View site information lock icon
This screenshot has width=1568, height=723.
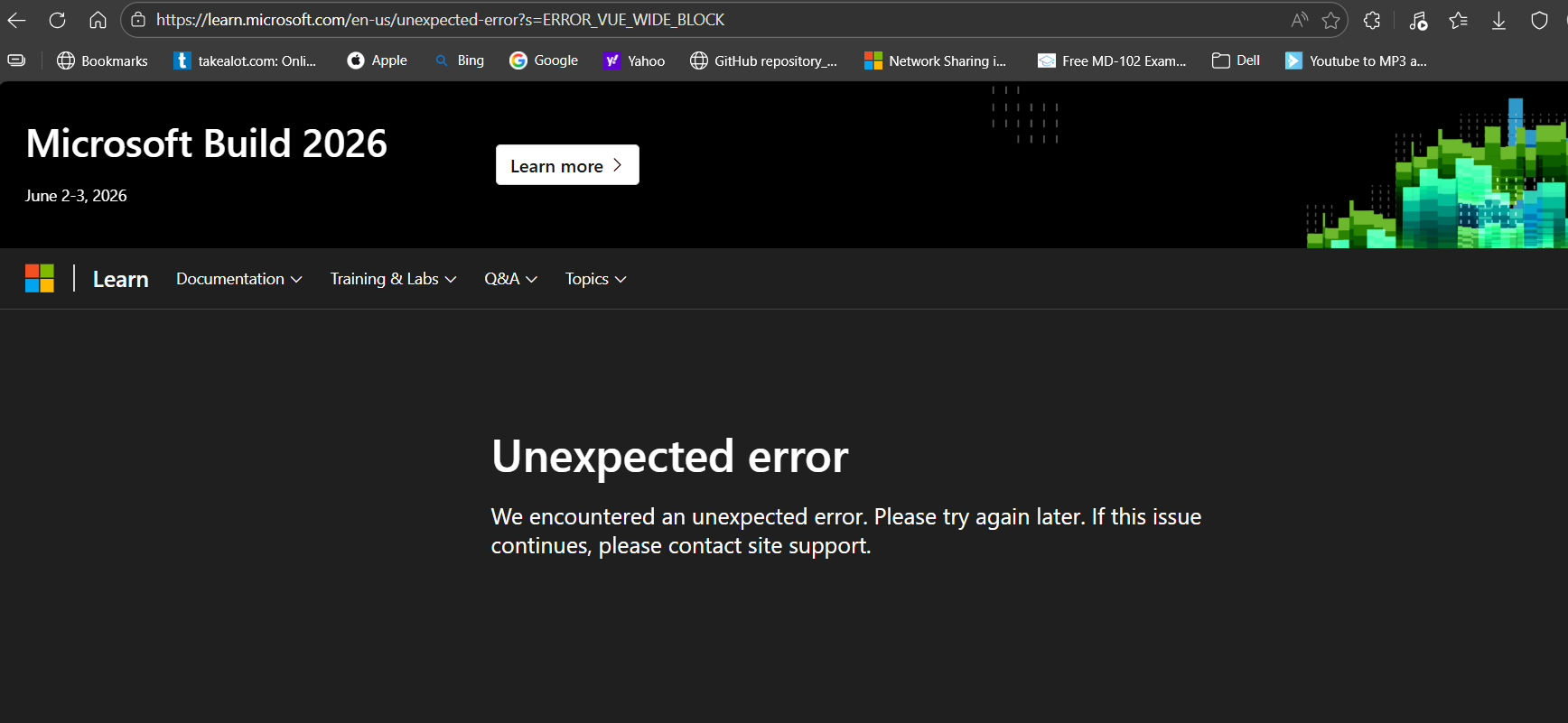138,20
